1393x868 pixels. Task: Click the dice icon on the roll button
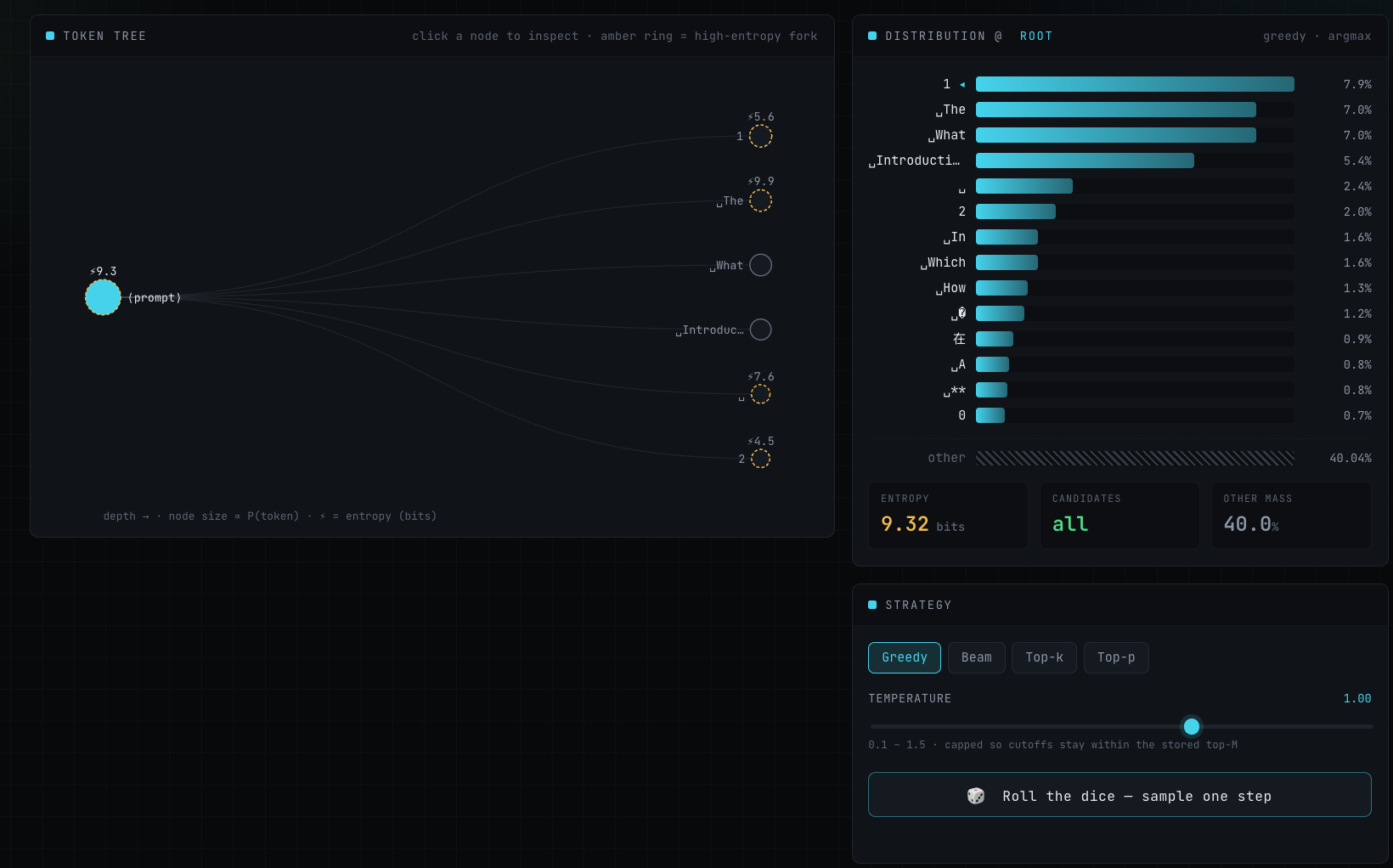coord(976,796)
